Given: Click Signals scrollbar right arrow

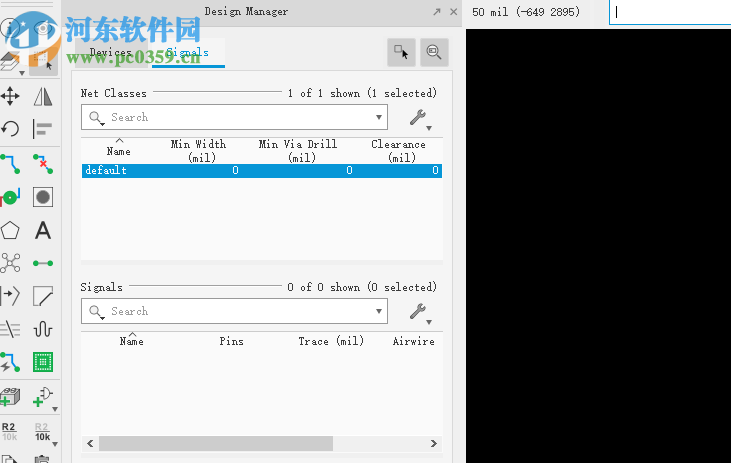Looking at the screenshot, I should [434, 443].
